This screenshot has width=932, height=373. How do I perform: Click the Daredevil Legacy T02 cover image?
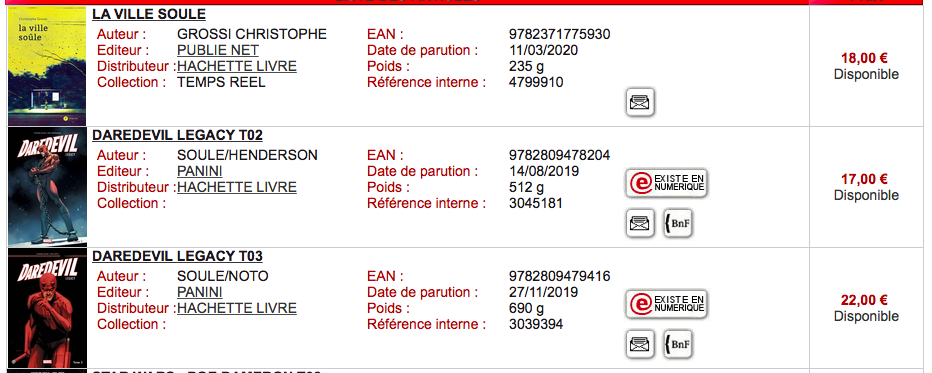pos(48,188)
